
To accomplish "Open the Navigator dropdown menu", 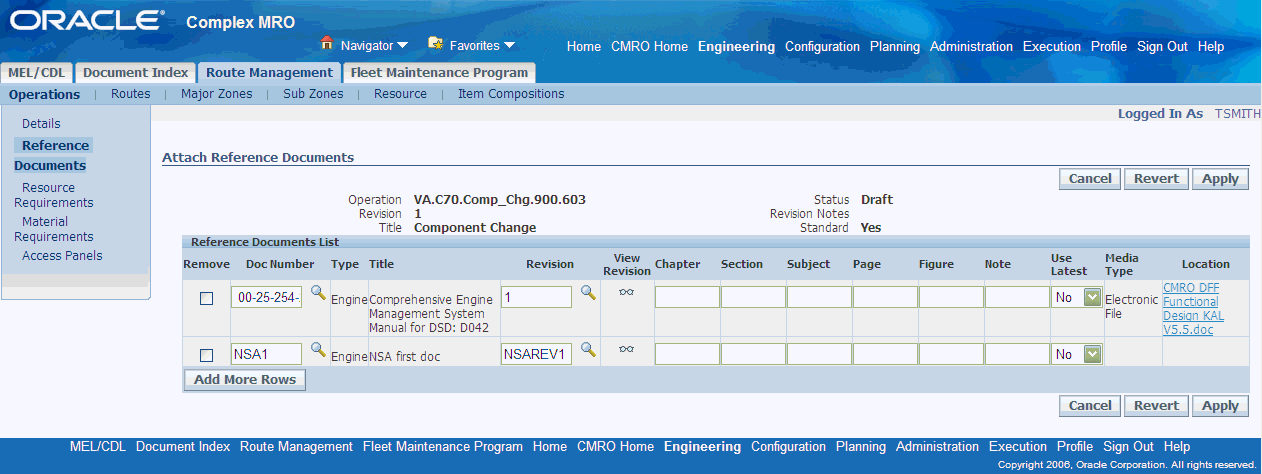I will point(402,46).
